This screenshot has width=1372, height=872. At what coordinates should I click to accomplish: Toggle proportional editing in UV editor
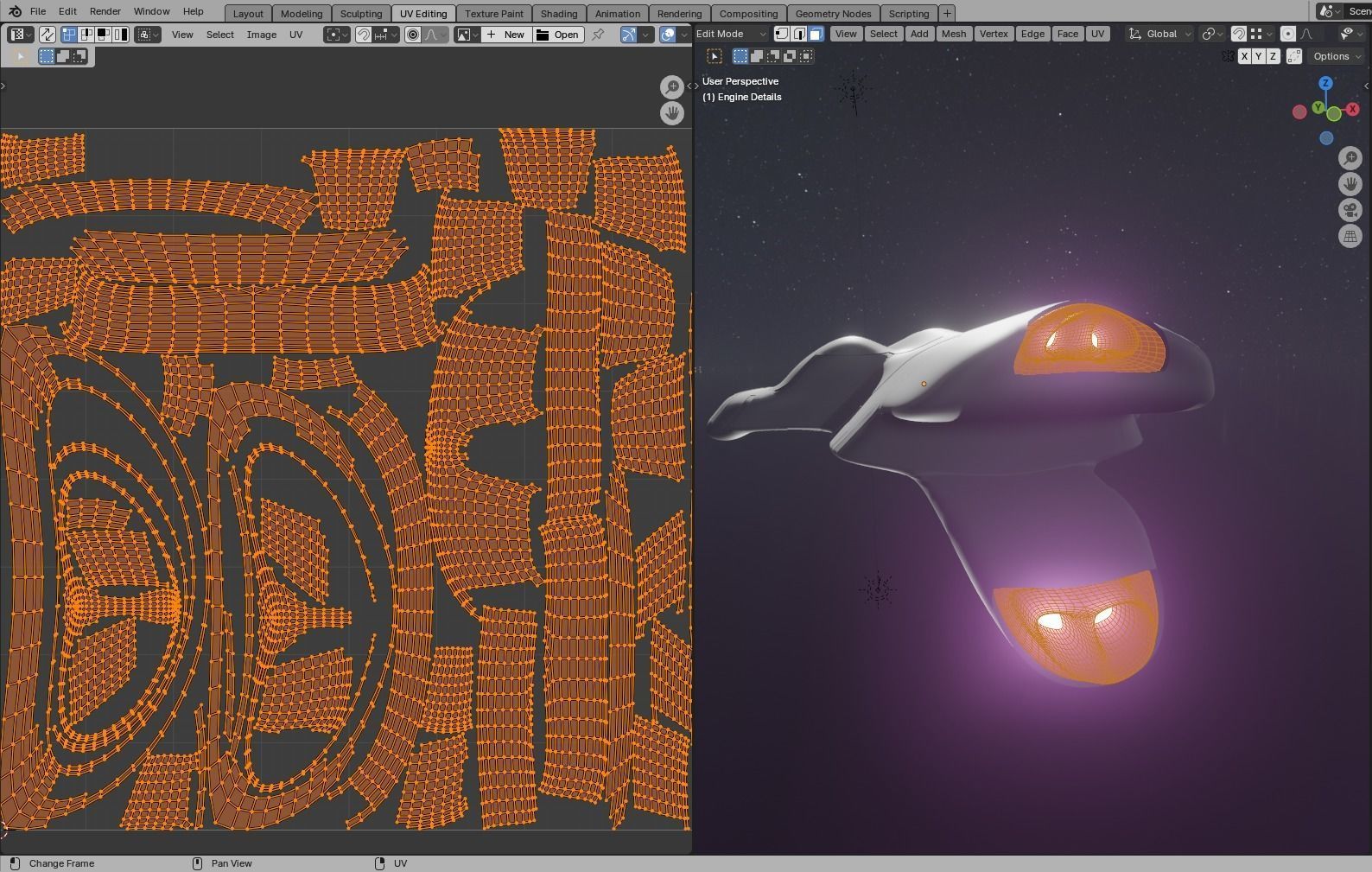pyautogui.click(x=413, y=35)
